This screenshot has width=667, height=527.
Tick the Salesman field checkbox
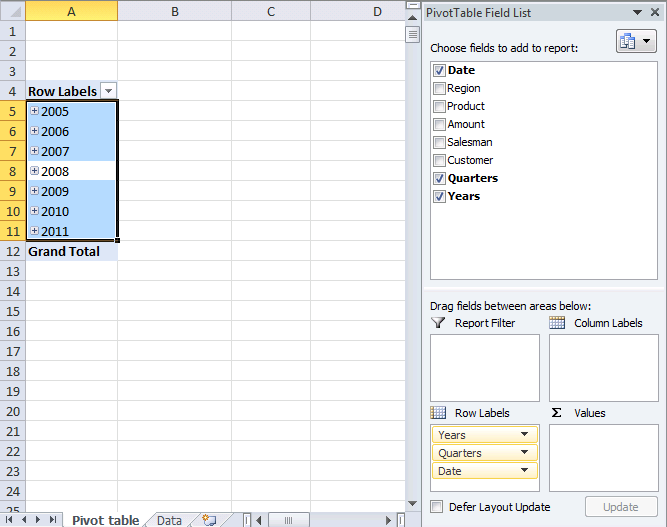[x=439, y=142]
